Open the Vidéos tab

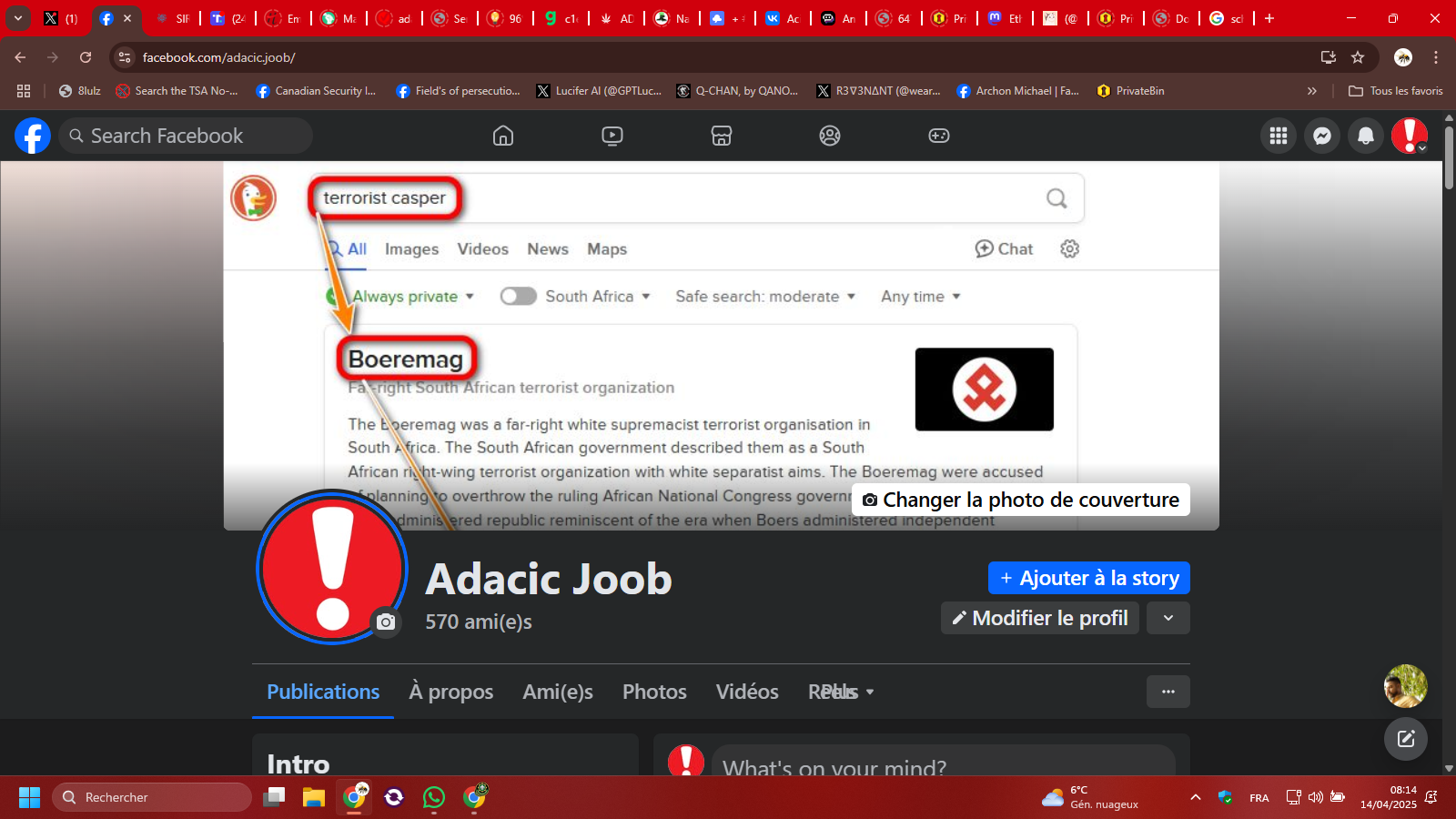[x=747, y=692]
